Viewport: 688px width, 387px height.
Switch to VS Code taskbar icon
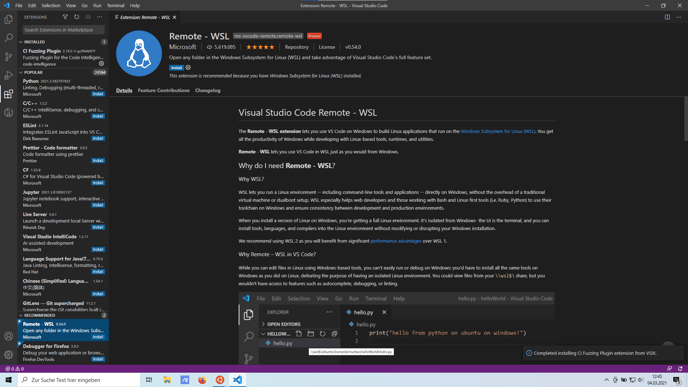tap(237, 380)
